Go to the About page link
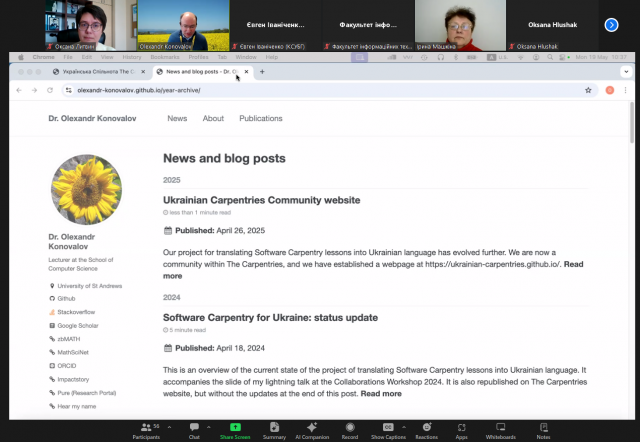640x442 pixels. pos(213,118)
